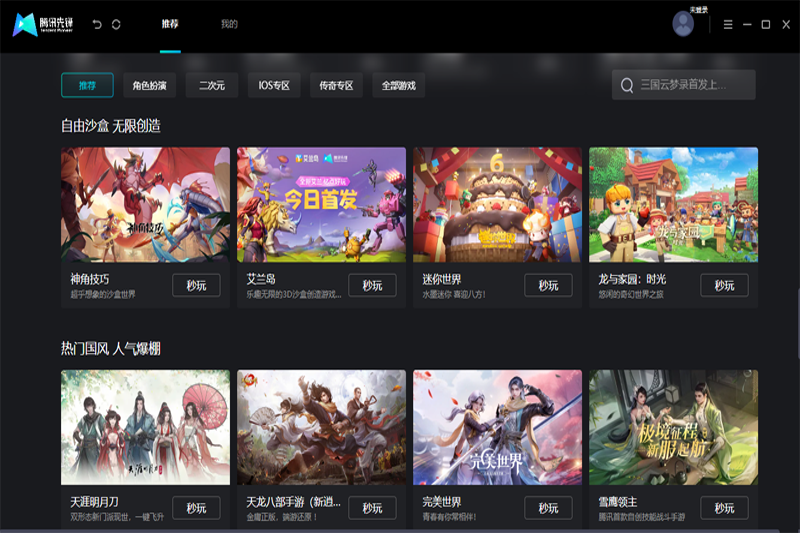Select the 角色扮演 category filter
Image resolution: width=800 pixels, height=533 pixels.
[149, 85]
